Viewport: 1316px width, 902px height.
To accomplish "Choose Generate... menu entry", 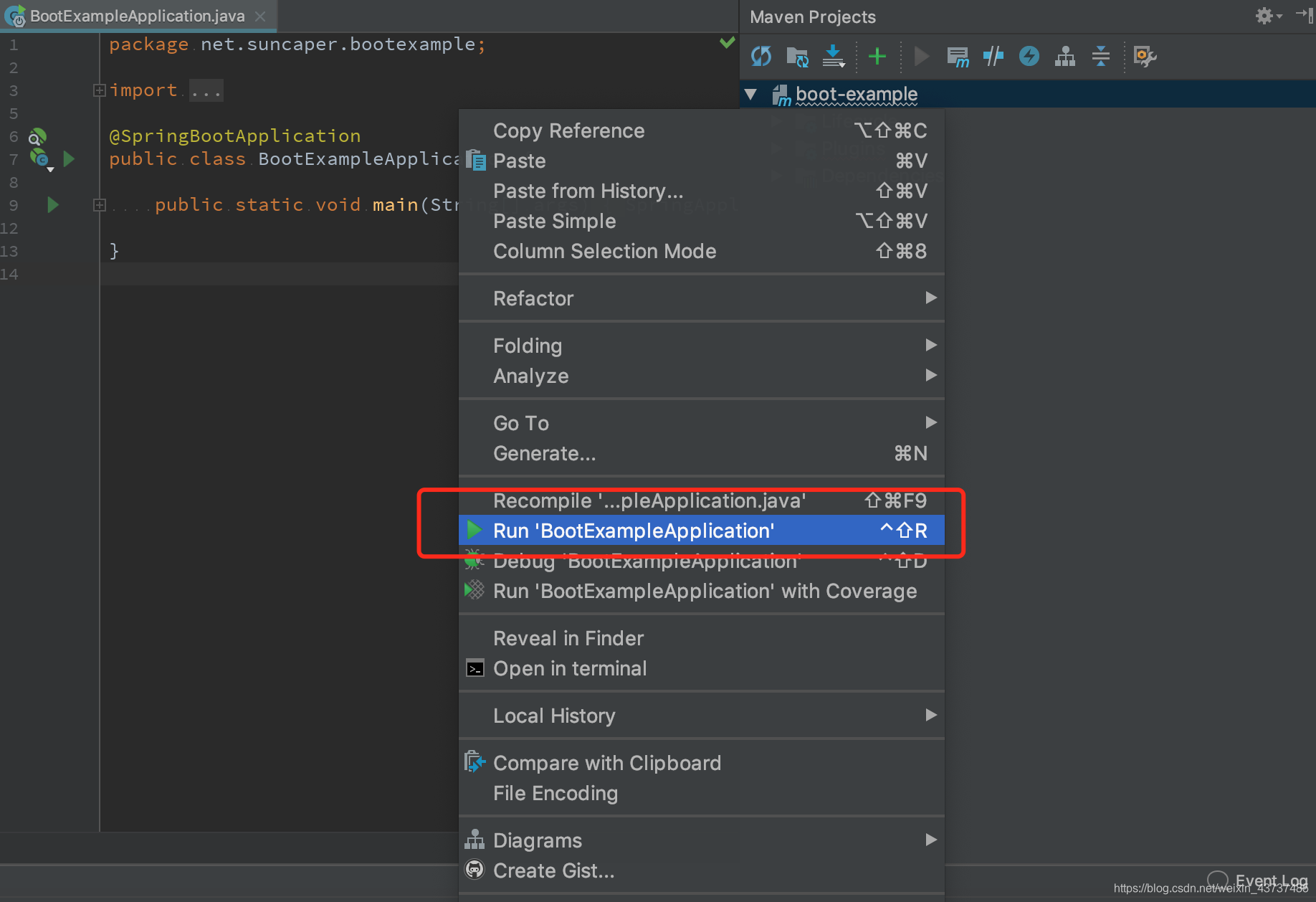I will (701, 453).
